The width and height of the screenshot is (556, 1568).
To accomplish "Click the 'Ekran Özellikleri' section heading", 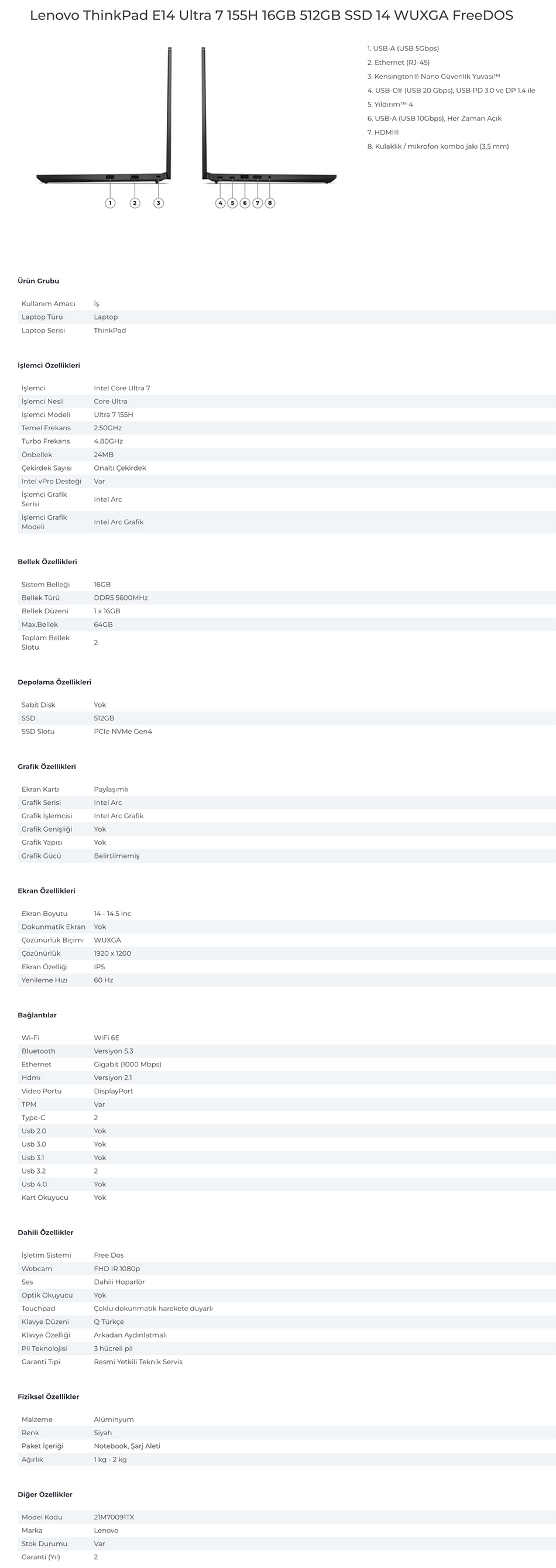I will point(46,891).
